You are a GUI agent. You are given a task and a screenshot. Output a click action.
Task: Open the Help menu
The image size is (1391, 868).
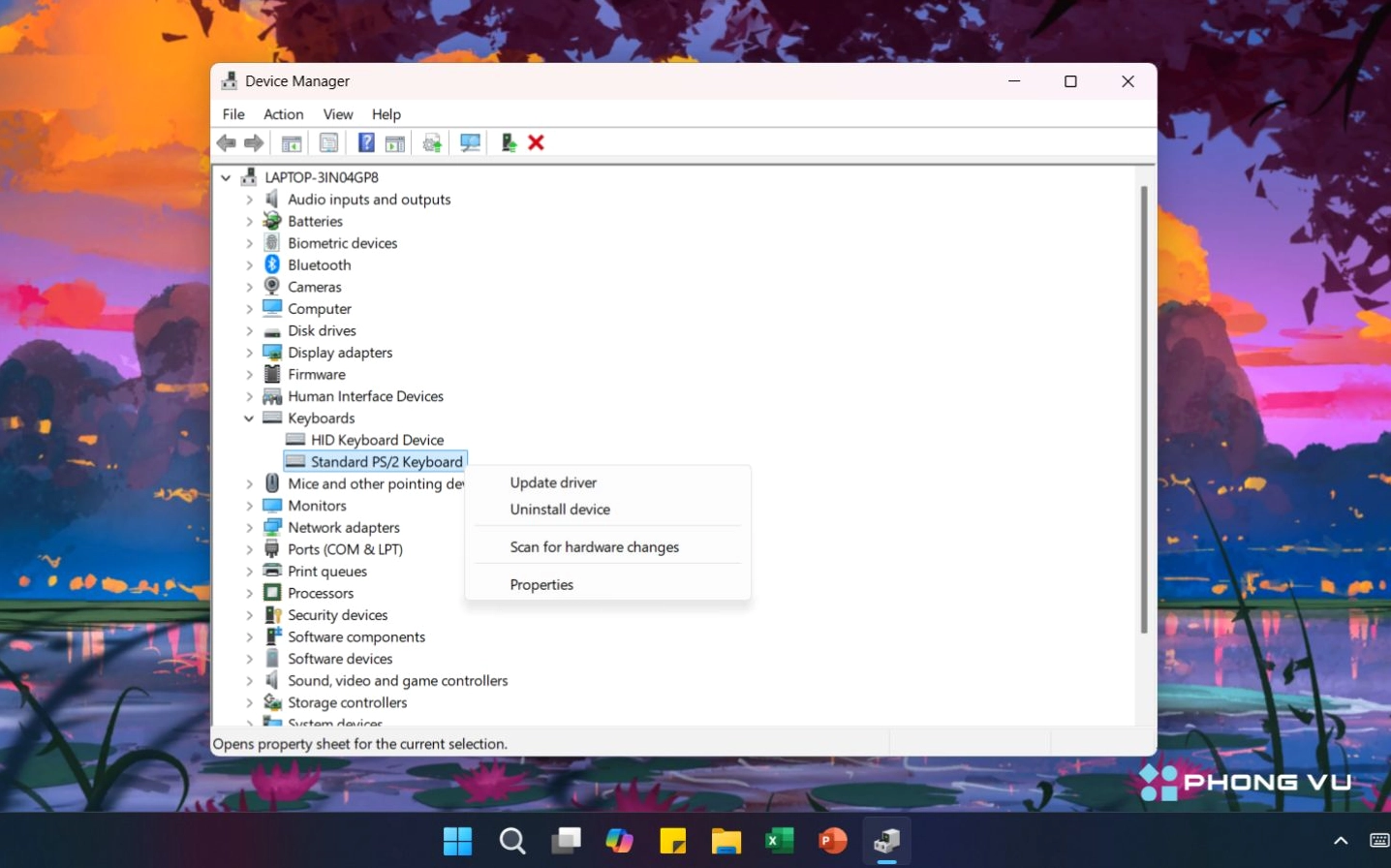(x=386, y=114)
